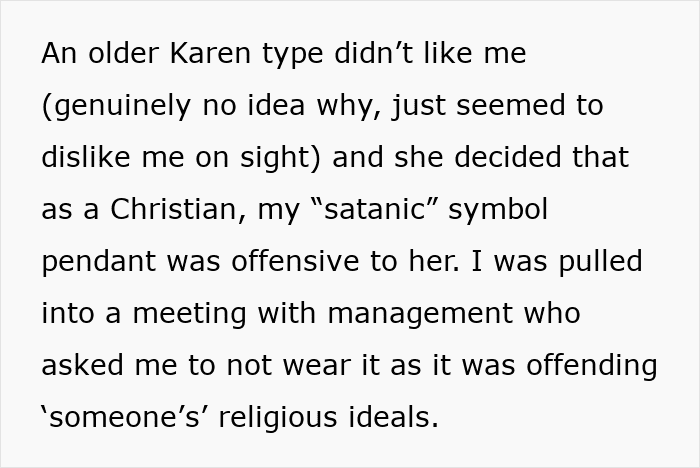Click the word "dislike"
This screenshot has height=468, width=700.
coord(86,157)
